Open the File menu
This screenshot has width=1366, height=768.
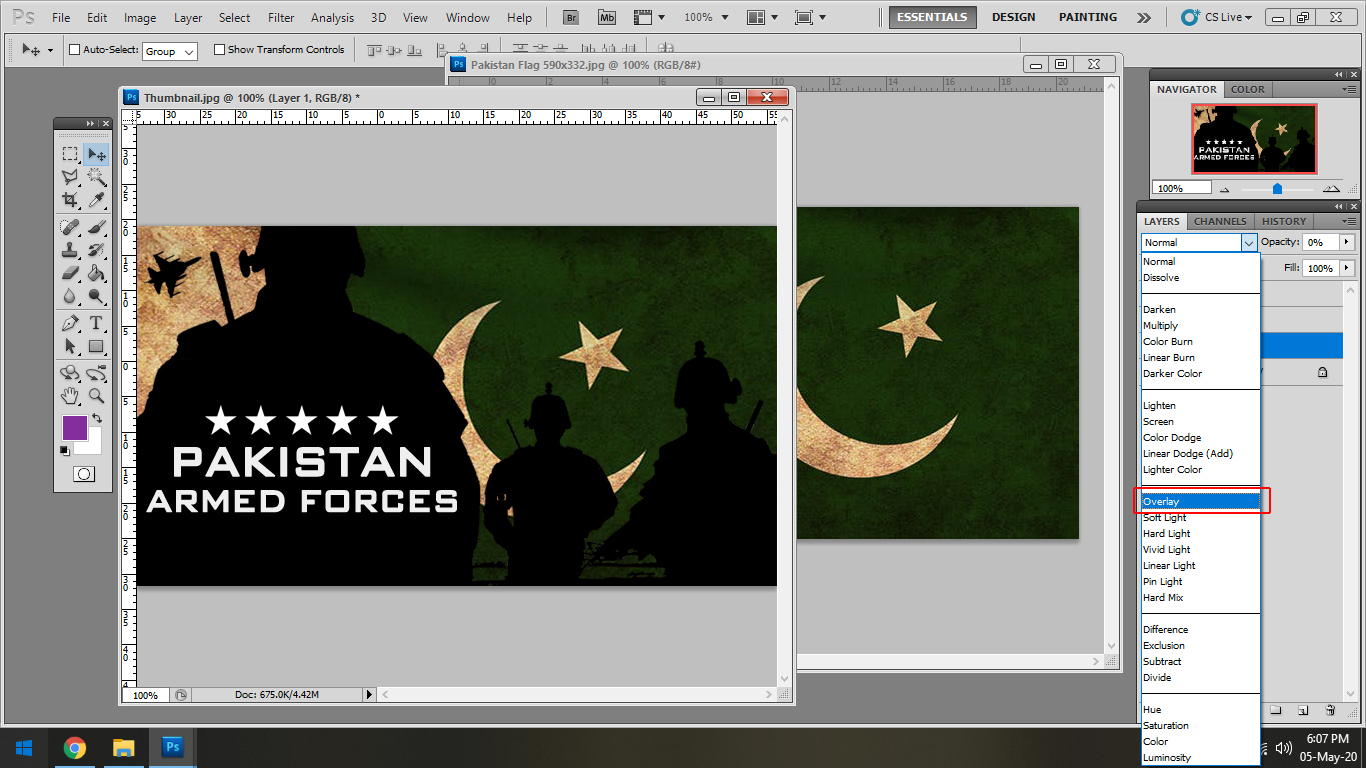tap(61, 18)
